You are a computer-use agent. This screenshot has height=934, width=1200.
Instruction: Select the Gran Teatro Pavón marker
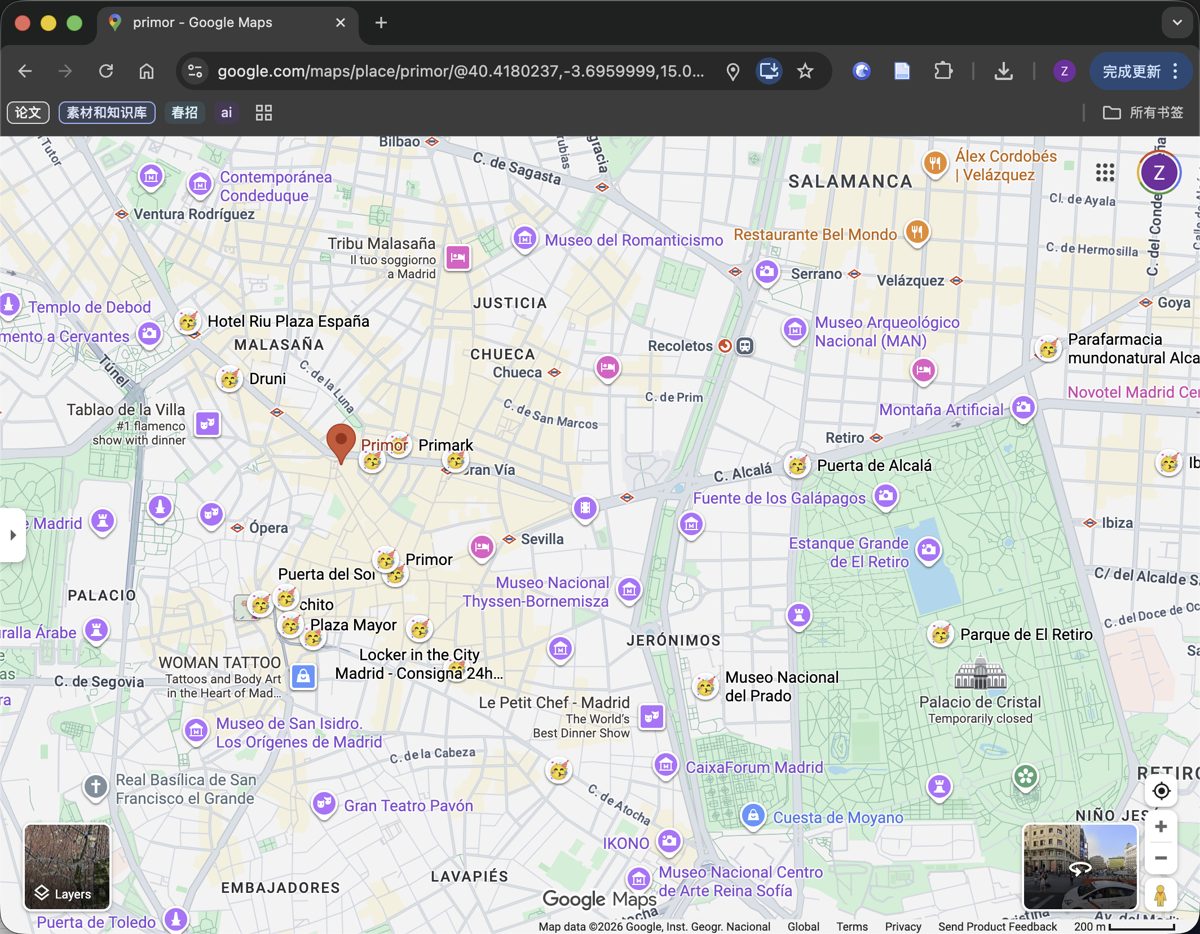[x=324, y=802]
